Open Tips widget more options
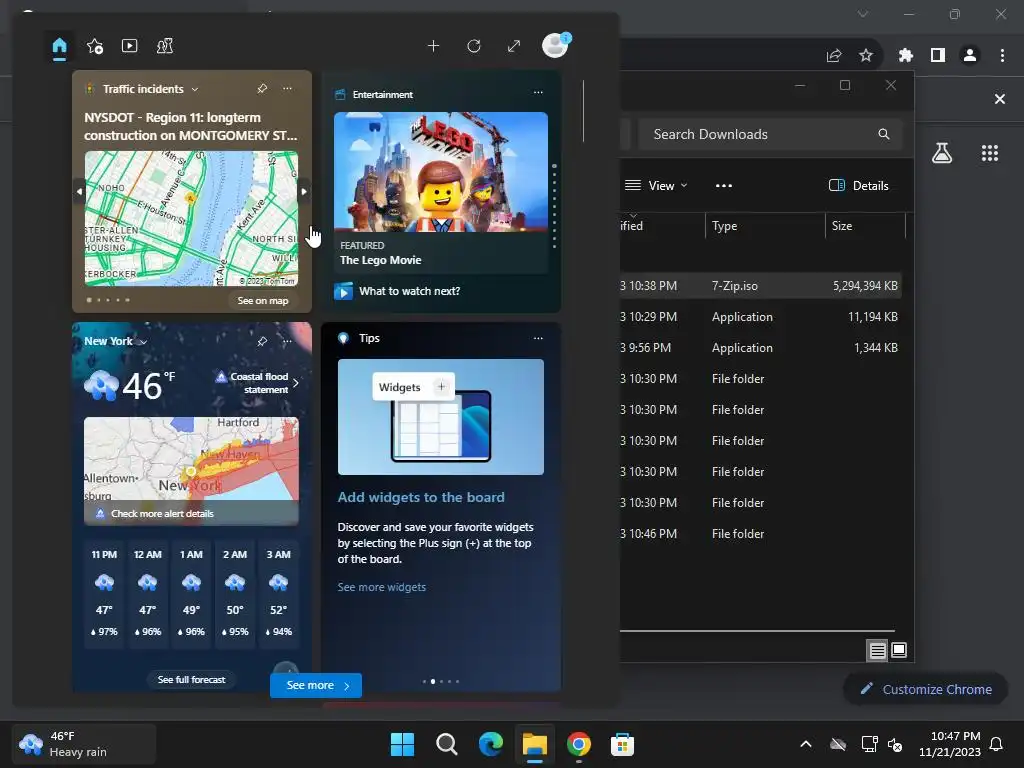Image resolution: width=1024 pixels, height=768 pixels. coord(538,338)
